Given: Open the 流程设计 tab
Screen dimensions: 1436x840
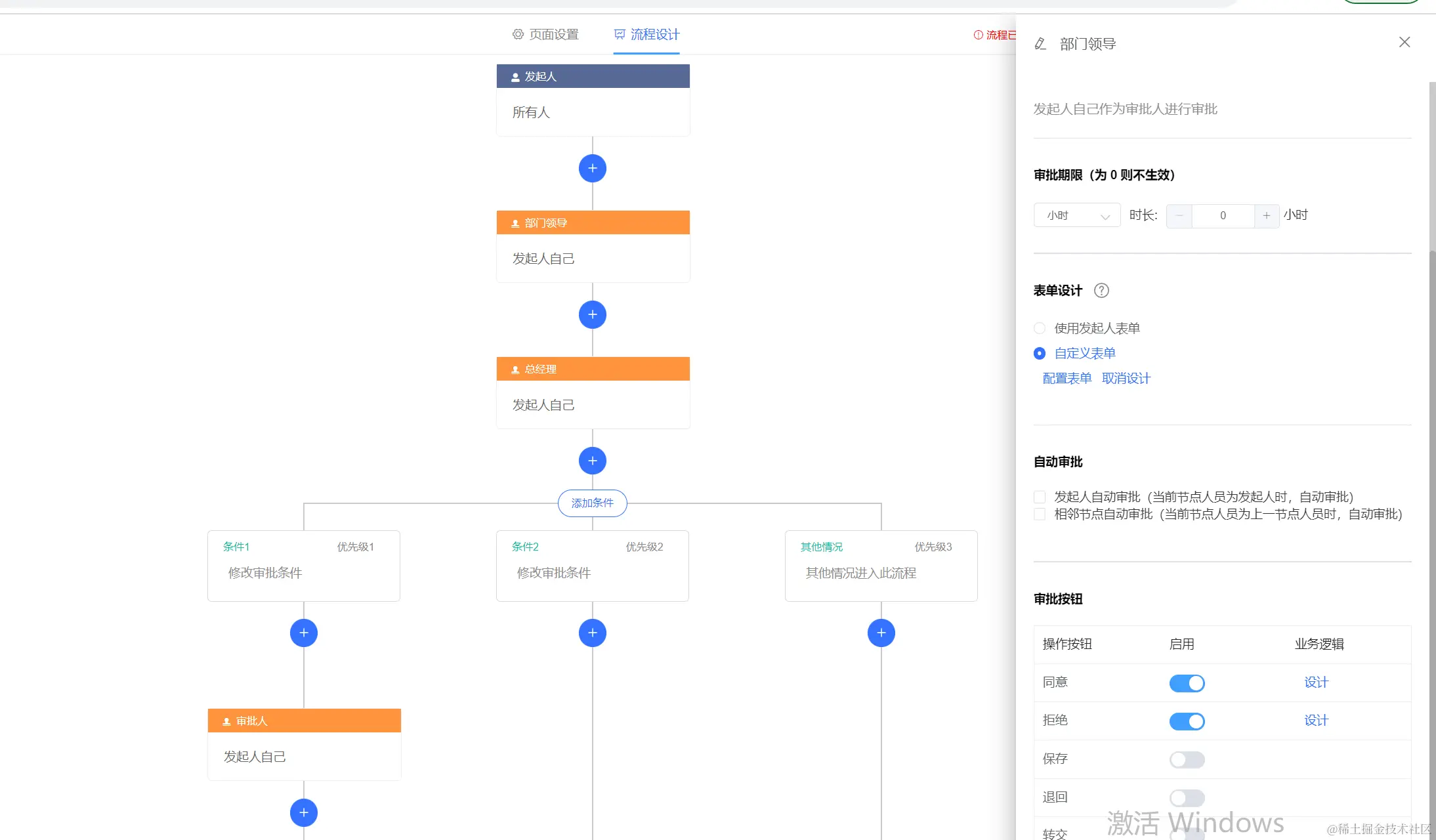Looking at the screenshot, I should pos(646,34).
